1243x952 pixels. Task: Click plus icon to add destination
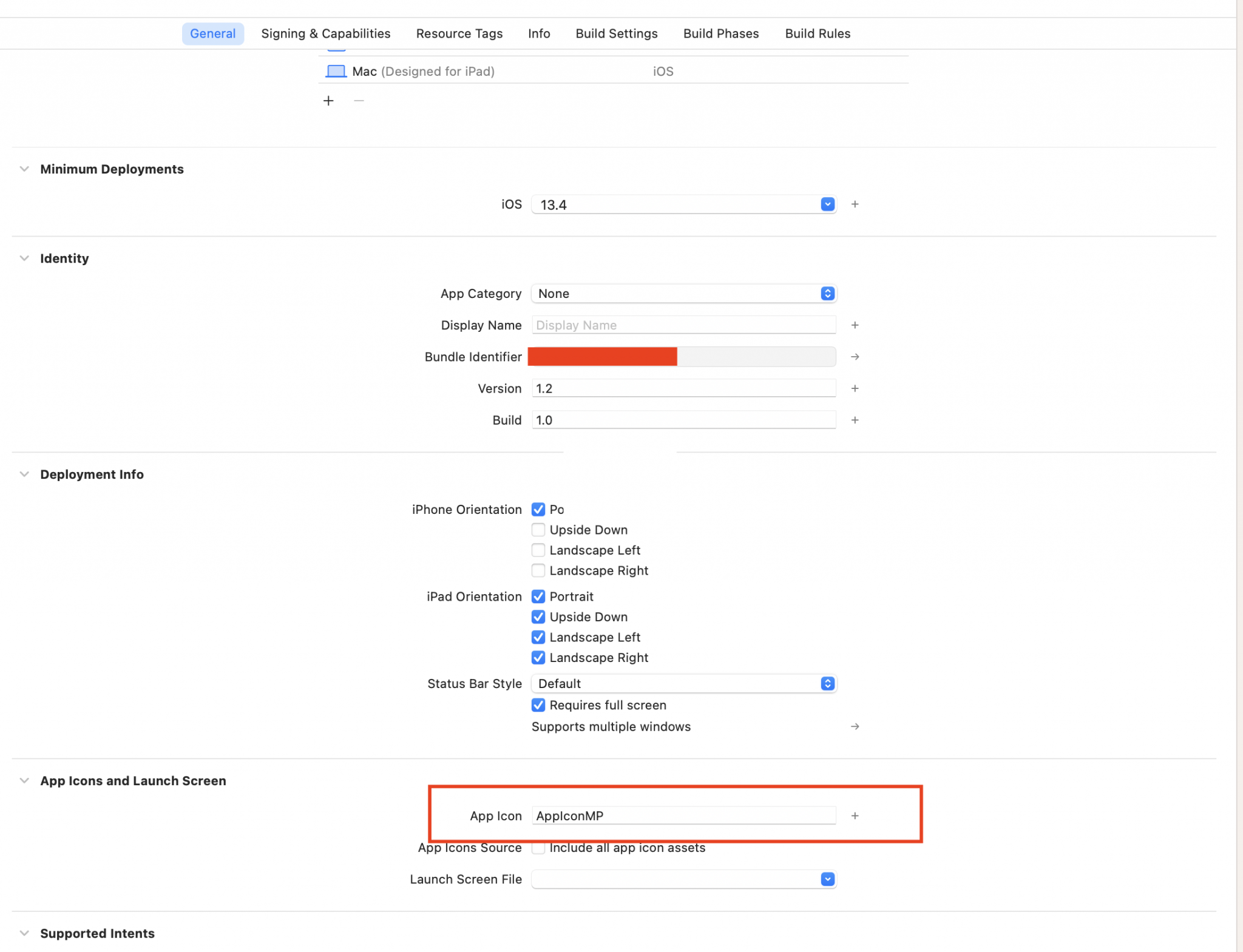click(x=328, y=101)
